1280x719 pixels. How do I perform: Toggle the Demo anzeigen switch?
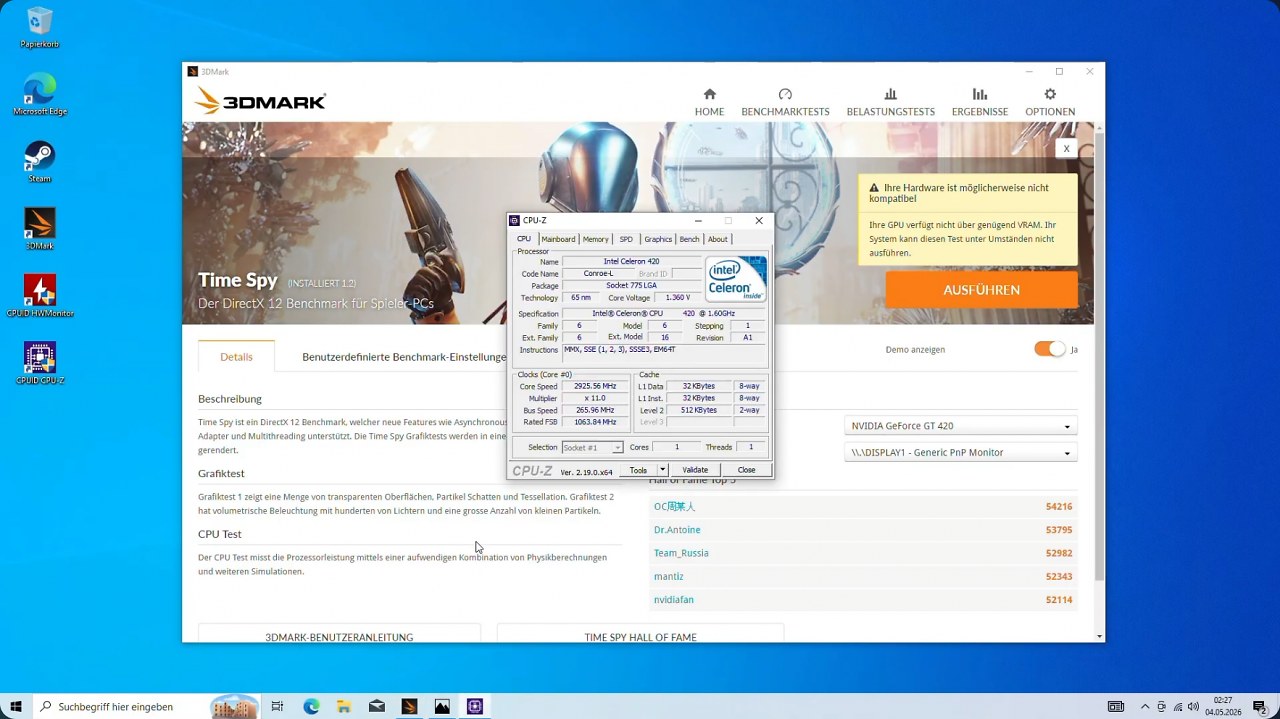[1049, 349]
